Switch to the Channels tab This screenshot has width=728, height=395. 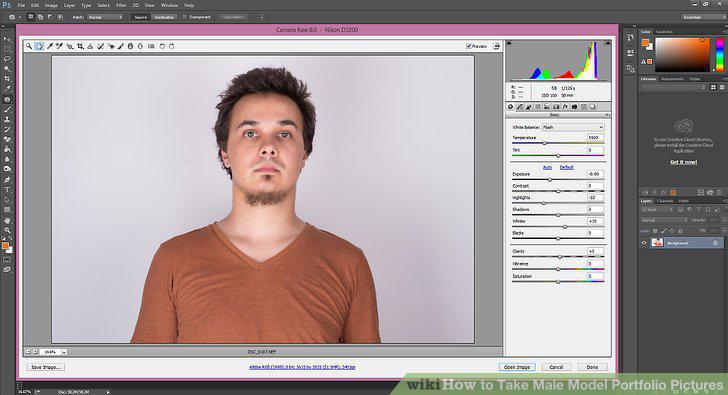[x=665, y=201]
